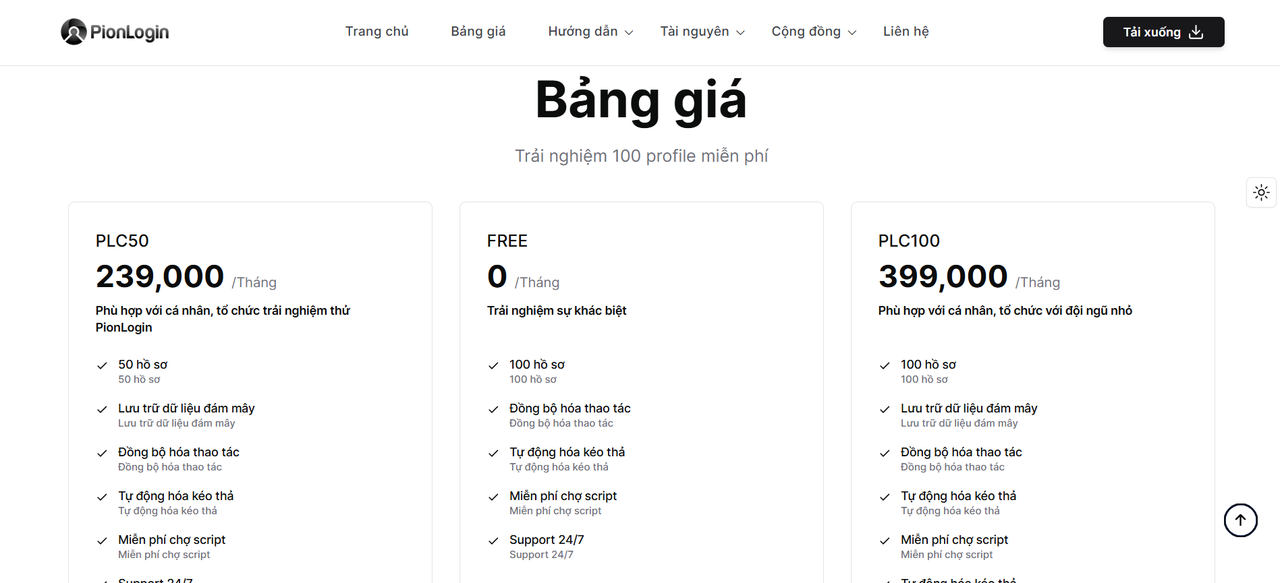Click checkmark beside FREE 'Tự động hóa kéo thả'
Image resolution: width=1280 pixels, height=583 pixels.
point(493,453)
